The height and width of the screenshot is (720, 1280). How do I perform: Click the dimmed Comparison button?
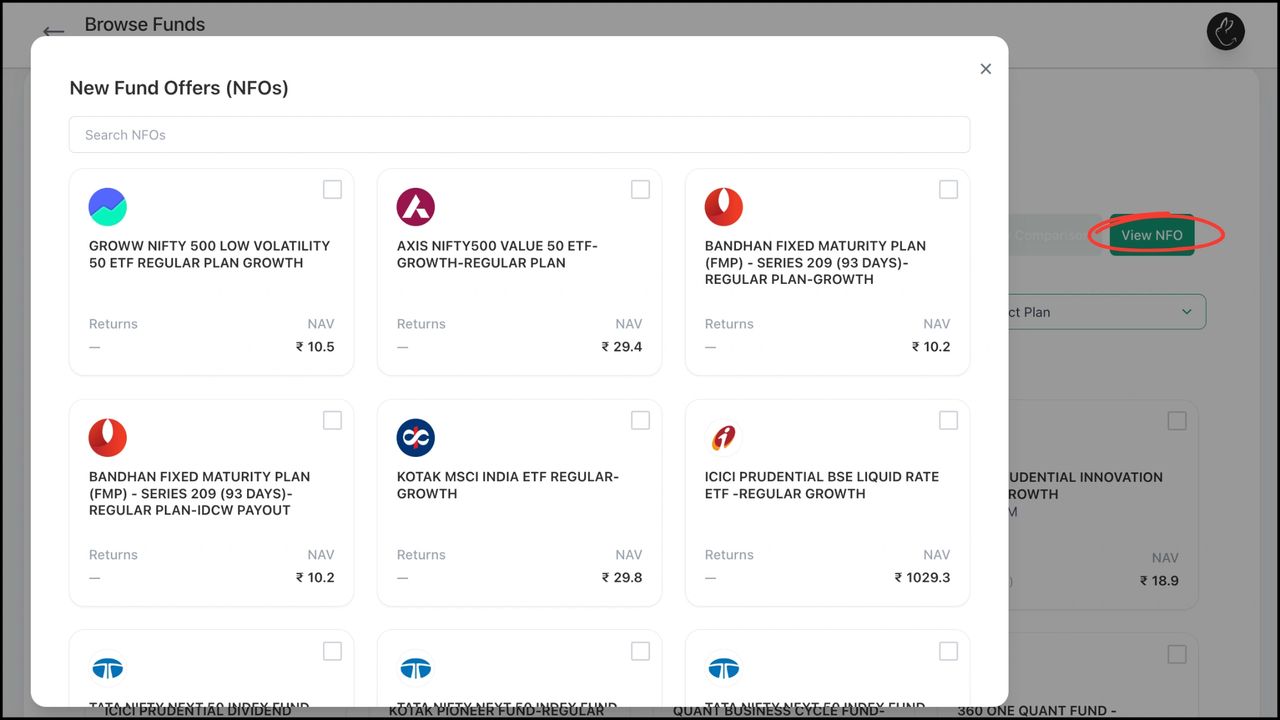(1056, 235)
